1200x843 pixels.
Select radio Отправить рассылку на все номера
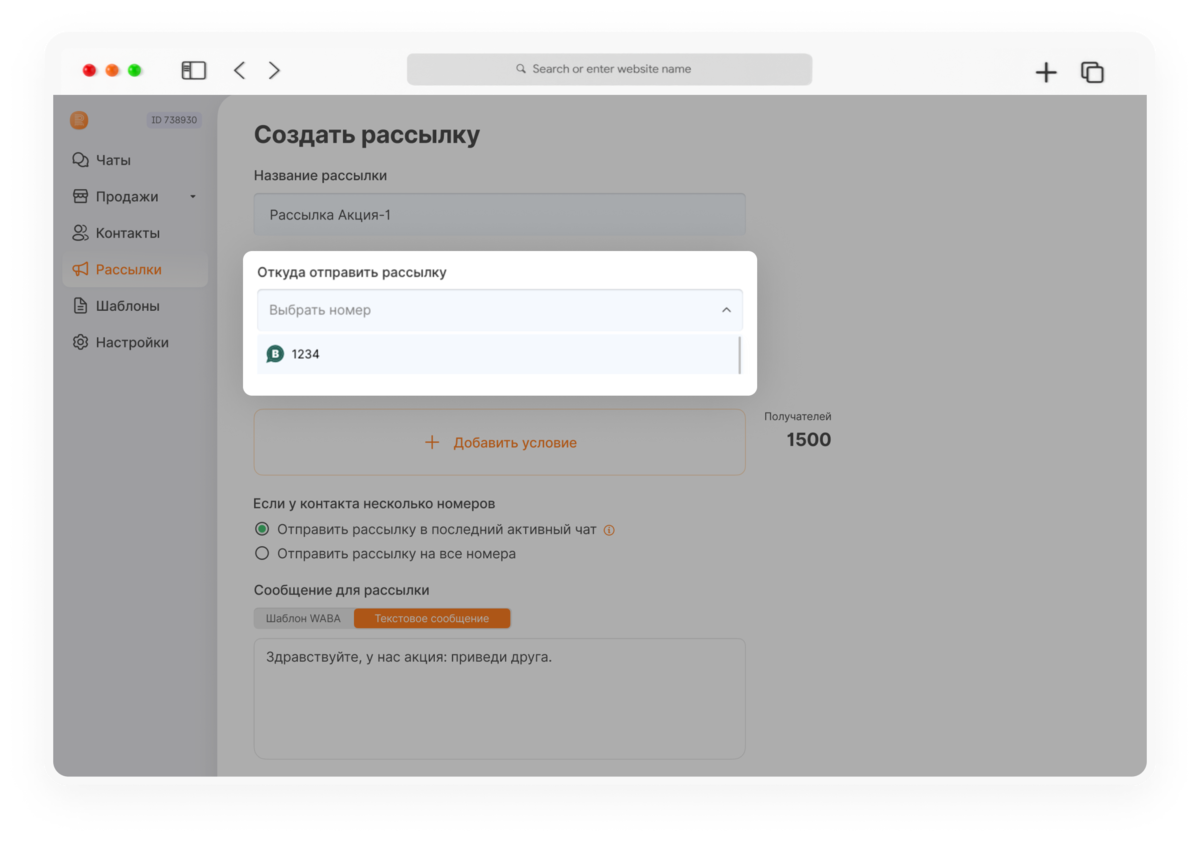coord(262,553)
